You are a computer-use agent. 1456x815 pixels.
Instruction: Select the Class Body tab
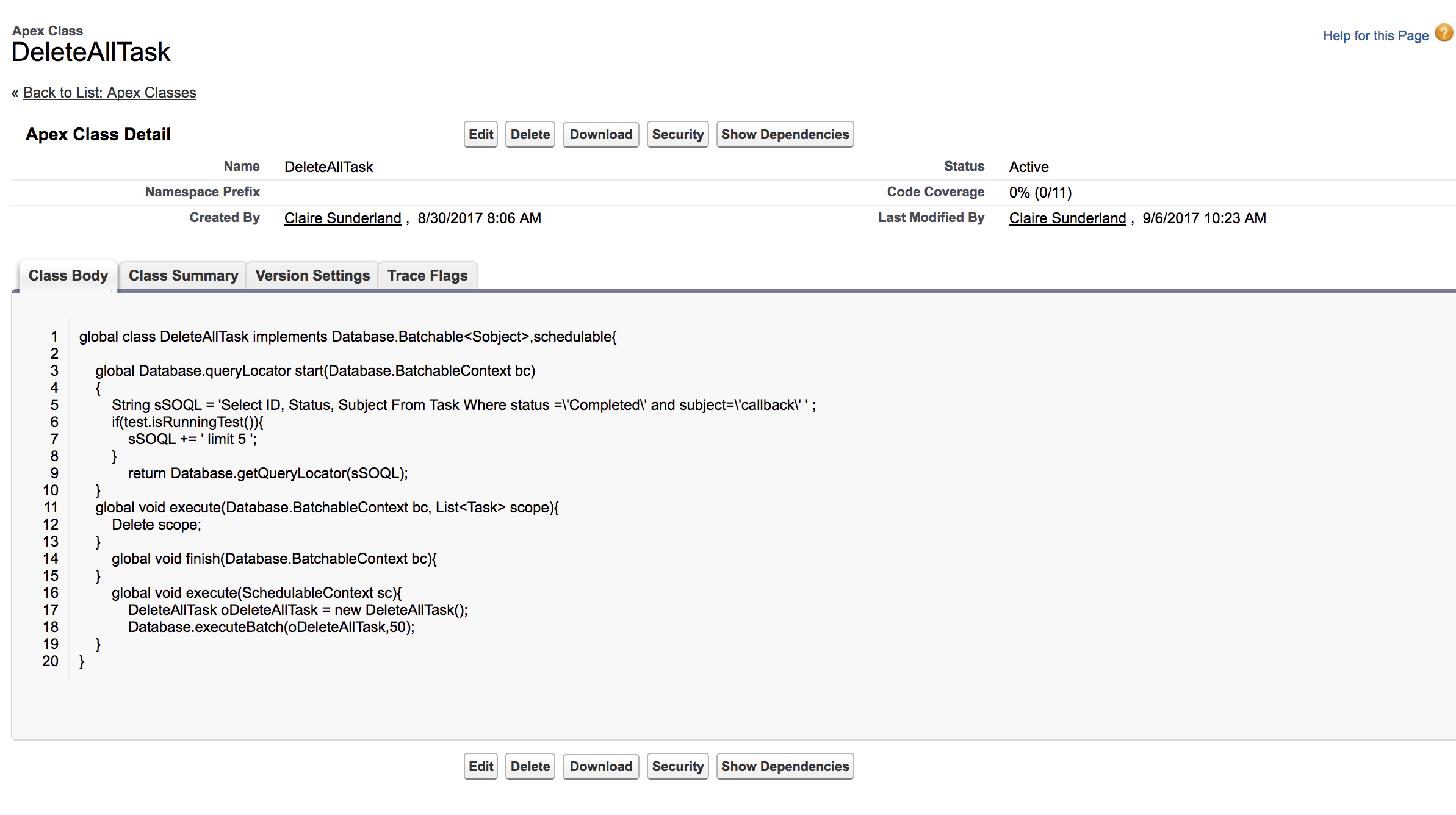tap(68, 276)
